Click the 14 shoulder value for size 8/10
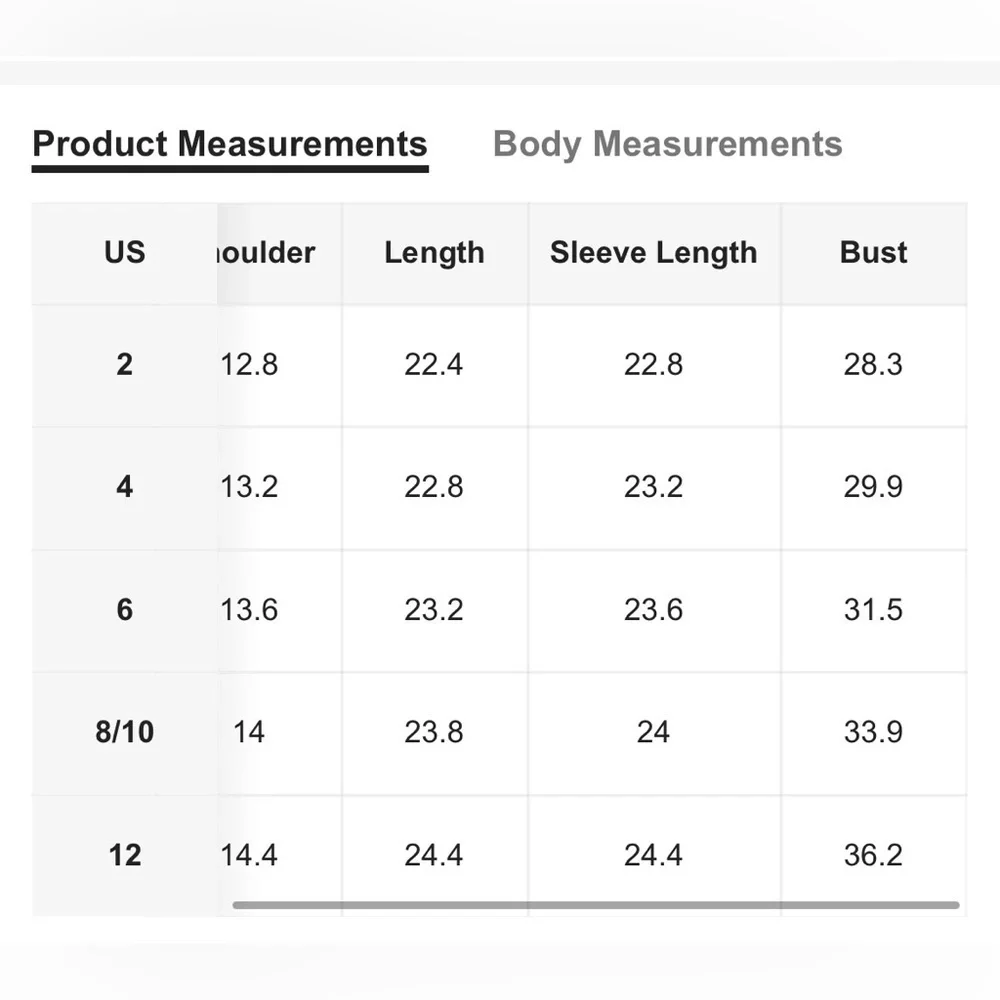Screen dimensions: 1000x1000 point(249,732)
